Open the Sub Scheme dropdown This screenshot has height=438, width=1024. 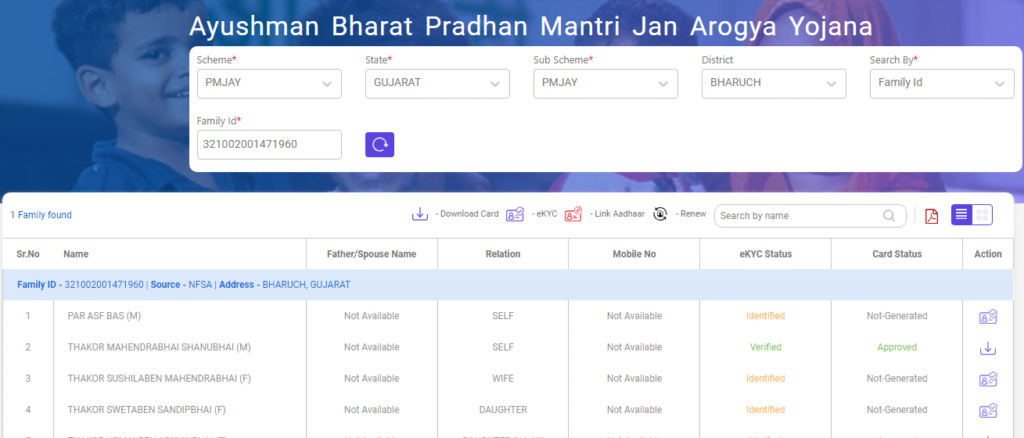(605, 84)
